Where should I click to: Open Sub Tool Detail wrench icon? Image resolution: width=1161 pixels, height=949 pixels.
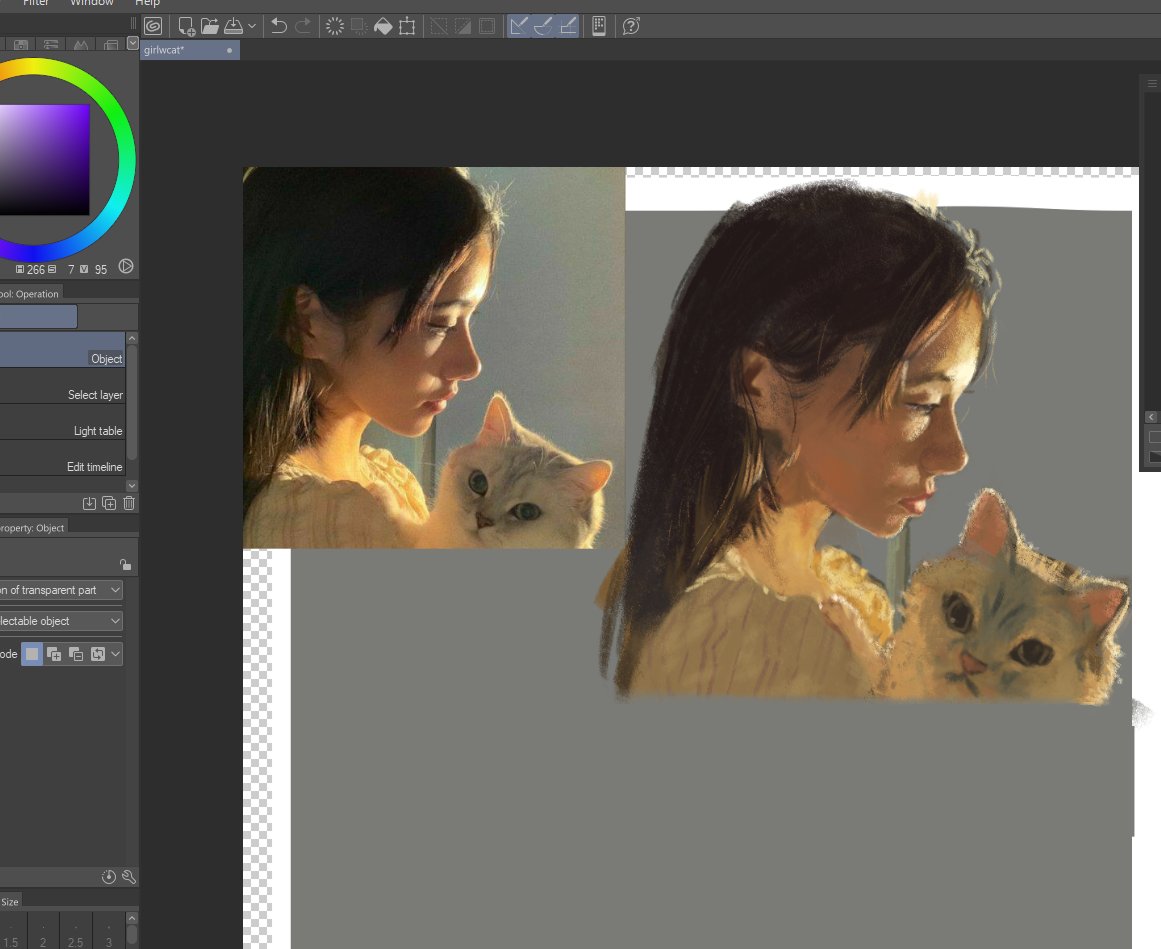point(129,877)
